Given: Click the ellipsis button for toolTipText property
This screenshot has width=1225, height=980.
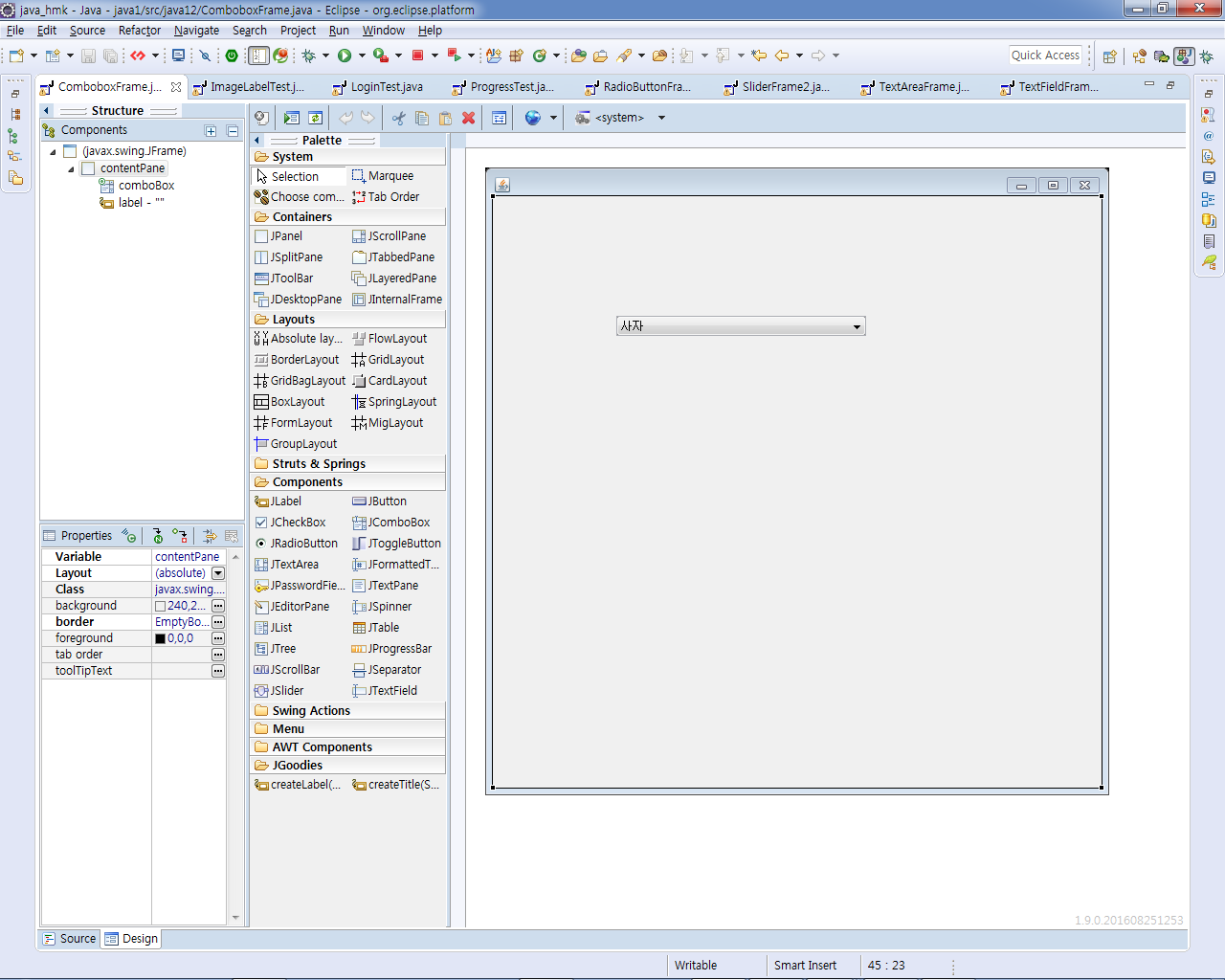Looking at the screenshot, I should (x=218, y=671).
